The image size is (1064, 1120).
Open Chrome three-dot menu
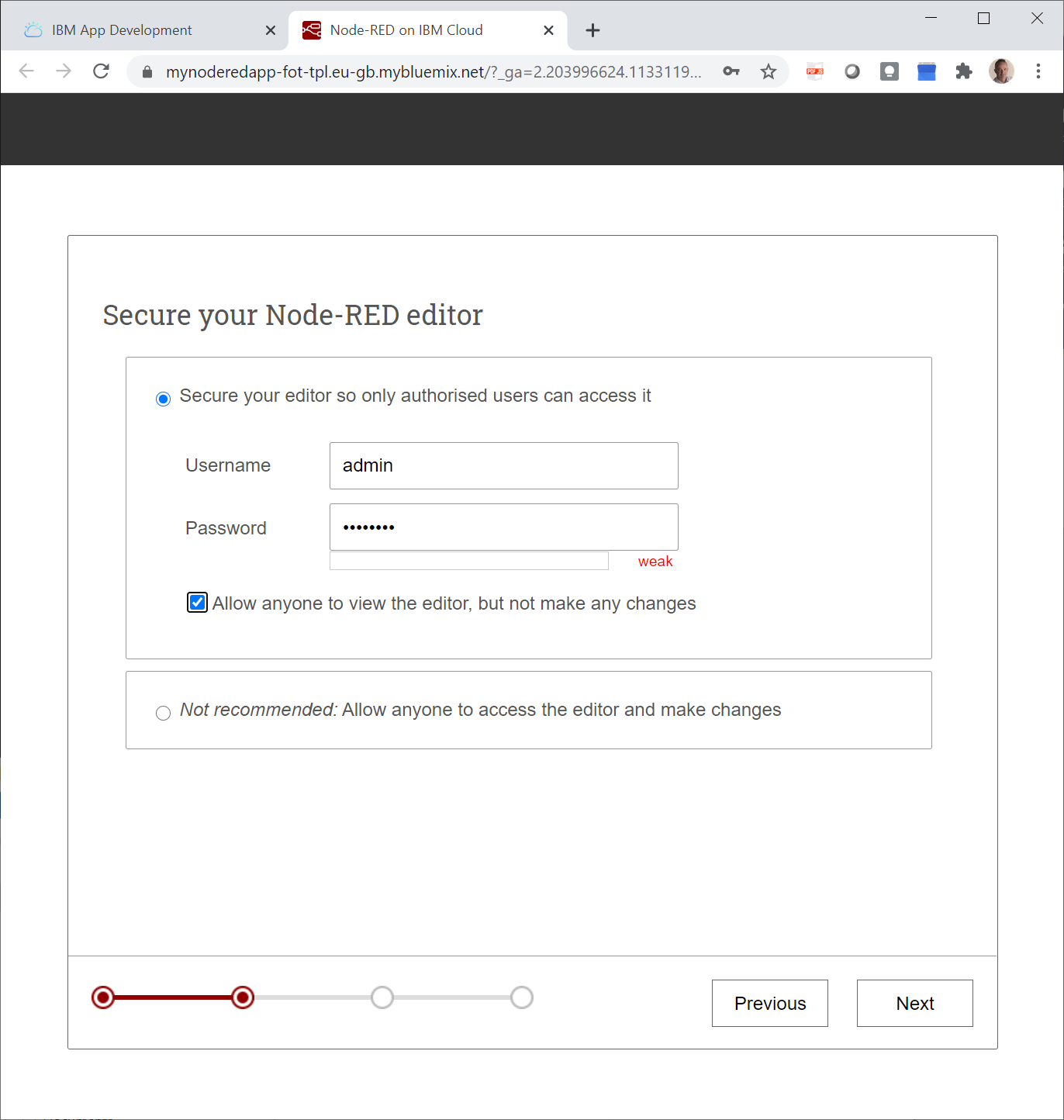[x=1038, y=71]
